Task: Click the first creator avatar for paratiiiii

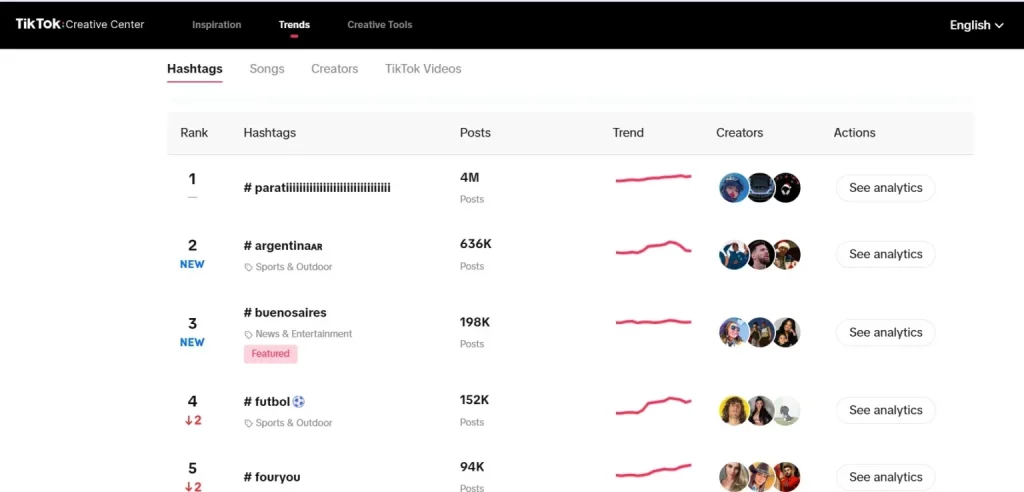Action: point(734,188)
